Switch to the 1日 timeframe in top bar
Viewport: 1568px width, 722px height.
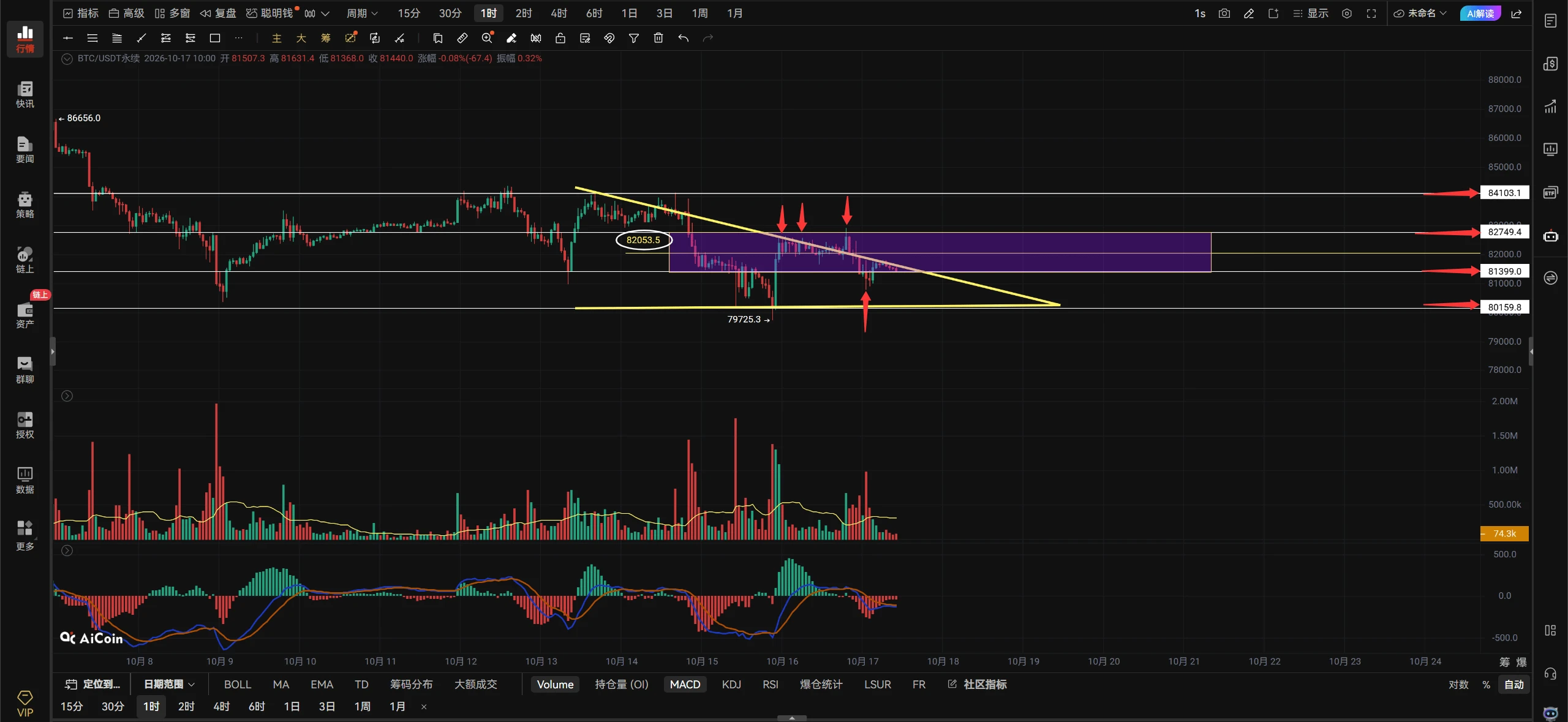pyautogui.click(x=629, y=13)
